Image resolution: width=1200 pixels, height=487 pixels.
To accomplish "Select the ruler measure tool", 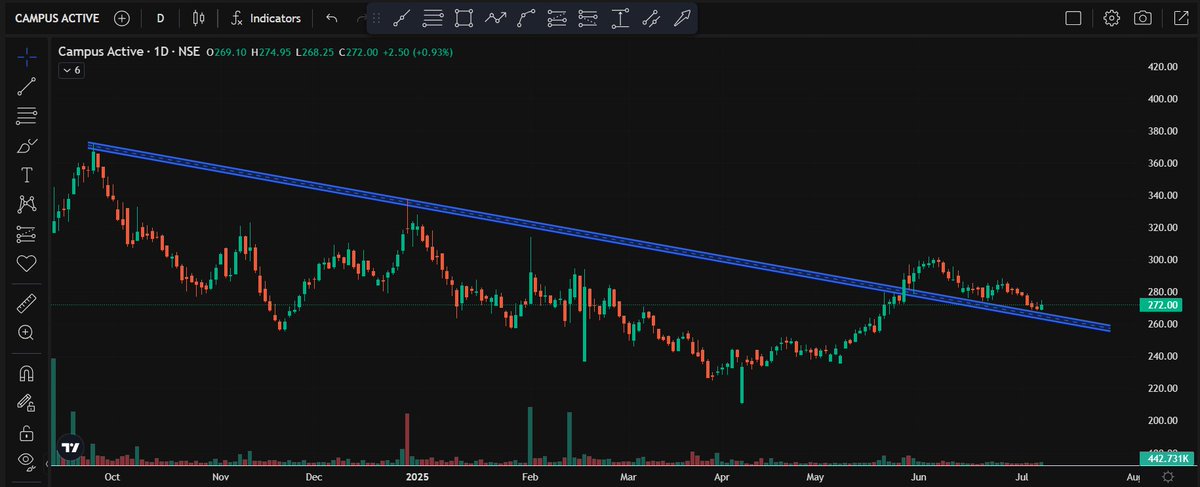I will 27,302.
